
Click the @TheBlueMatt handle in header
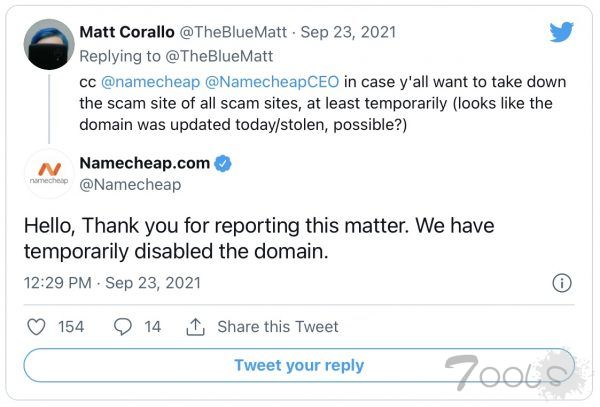[233, 32]
